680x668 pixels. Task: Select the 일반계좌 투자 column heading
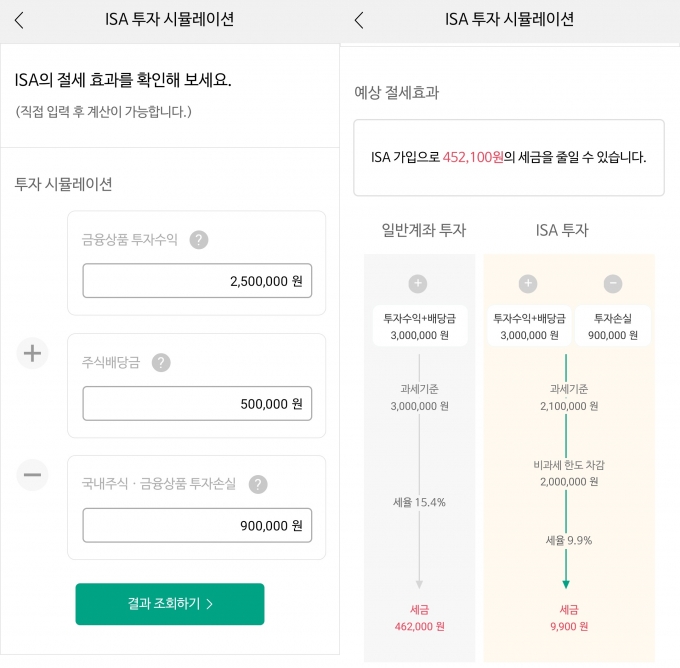[424, 230]
